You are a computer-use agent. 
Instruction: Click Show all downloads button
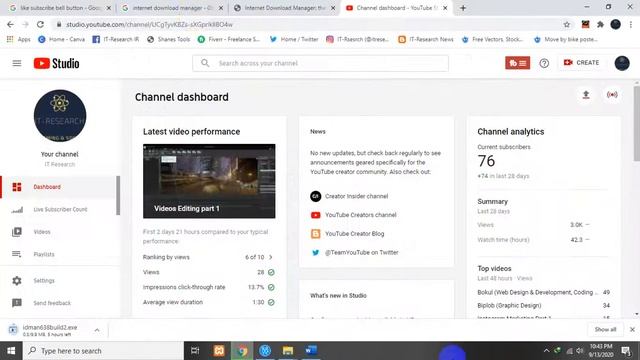click(x=605, y=329)
